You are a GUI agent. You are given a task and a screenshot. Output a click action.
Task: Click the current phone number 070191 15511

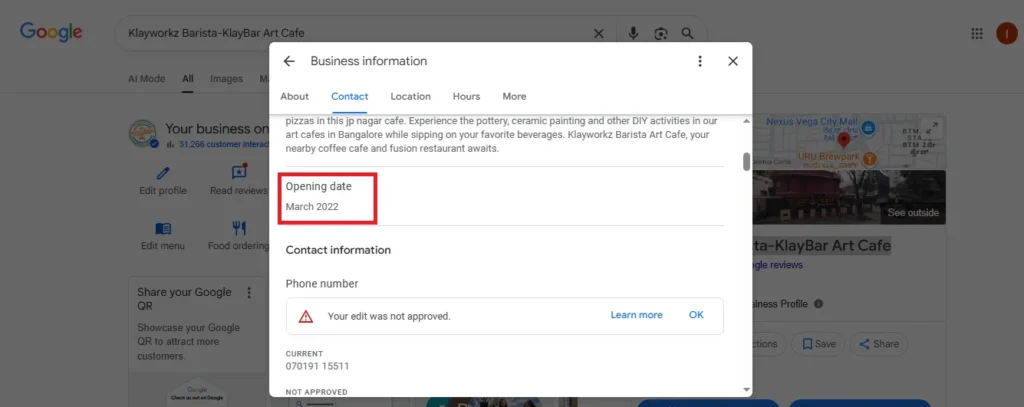click(317, 366)
